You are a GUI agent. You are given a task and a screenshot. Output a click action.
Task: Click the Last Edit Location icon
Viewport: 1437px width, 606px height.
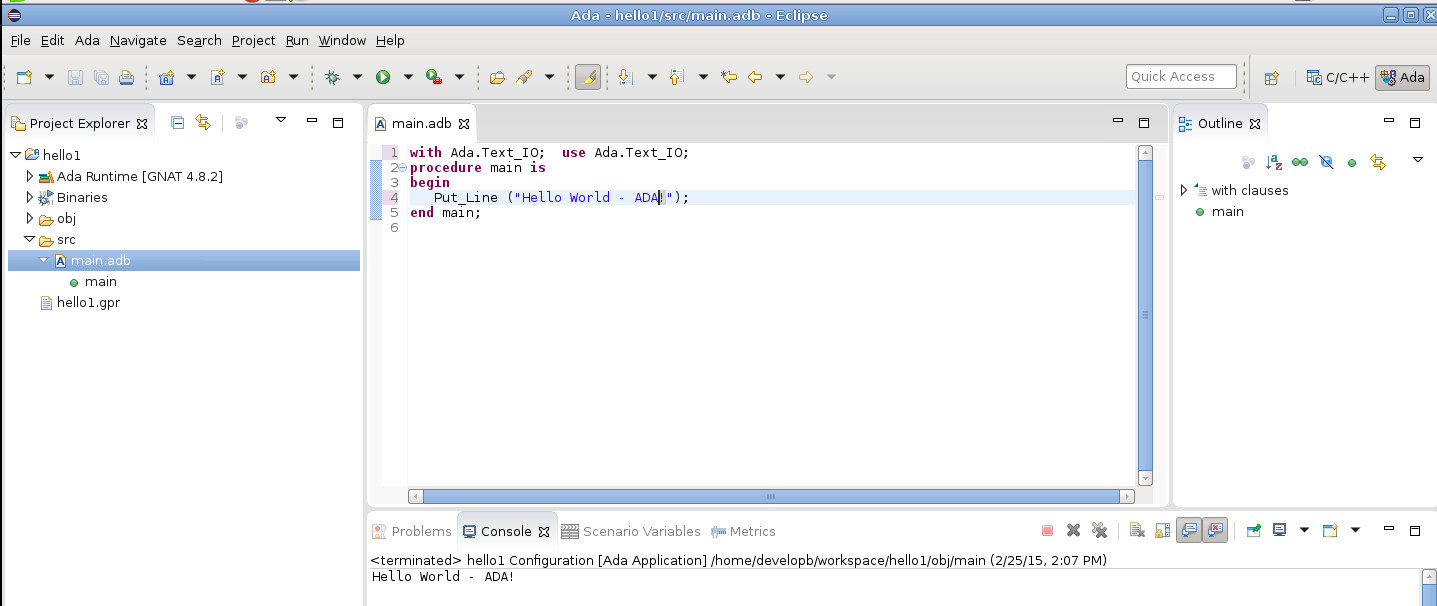(x=729, y=77)
